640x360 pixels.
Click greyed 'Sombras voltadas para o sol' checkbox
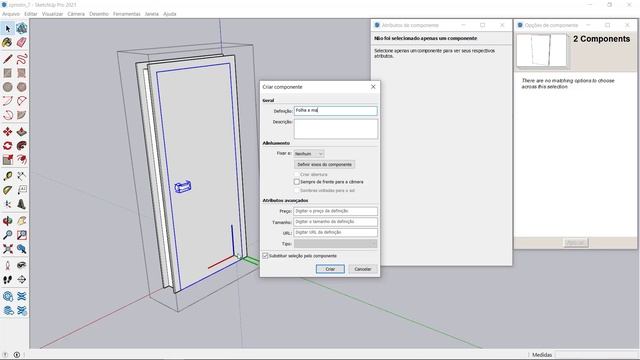297,190
